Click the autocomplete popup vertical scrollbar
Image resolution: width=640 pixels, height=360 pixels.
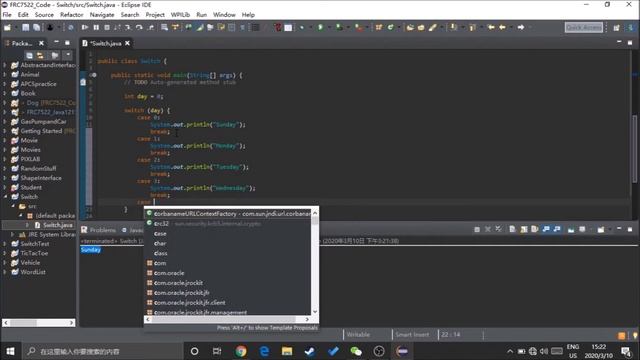click(x=315, y=262)
